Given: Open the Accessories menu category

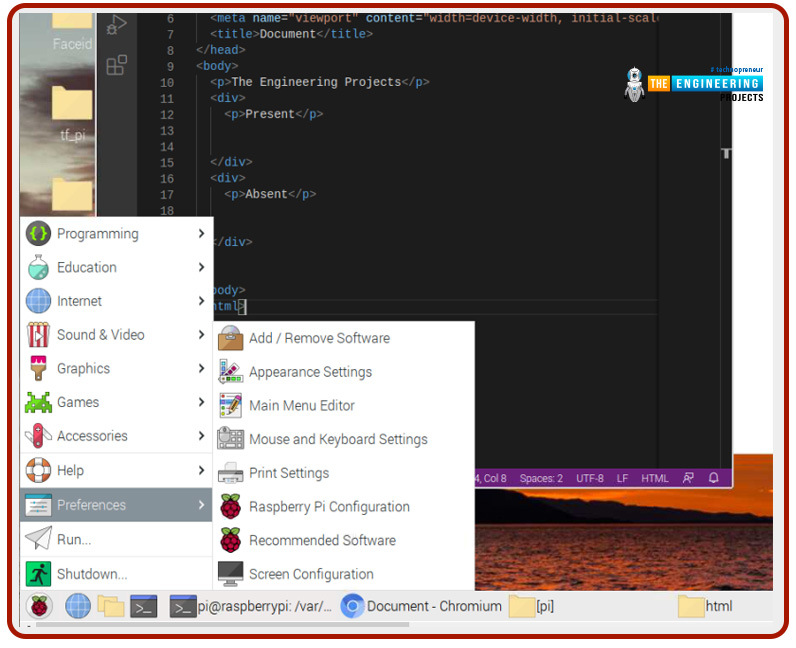Looking at the screenshot, I should pos(116,436).
